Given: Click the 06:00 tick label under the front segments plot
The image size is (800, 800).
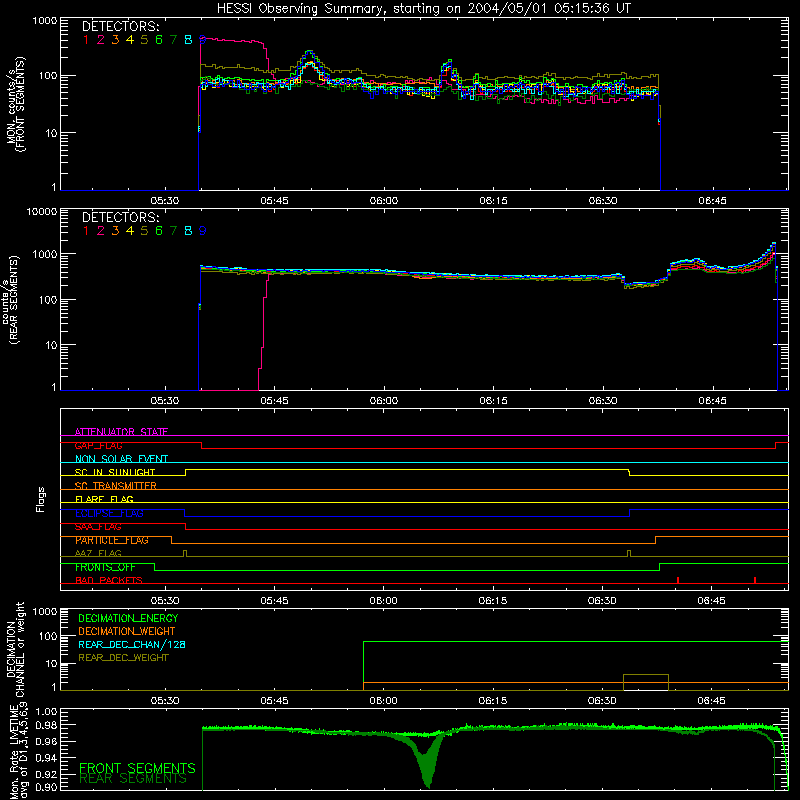Looking at the screenshot, I should pos(384,201).
